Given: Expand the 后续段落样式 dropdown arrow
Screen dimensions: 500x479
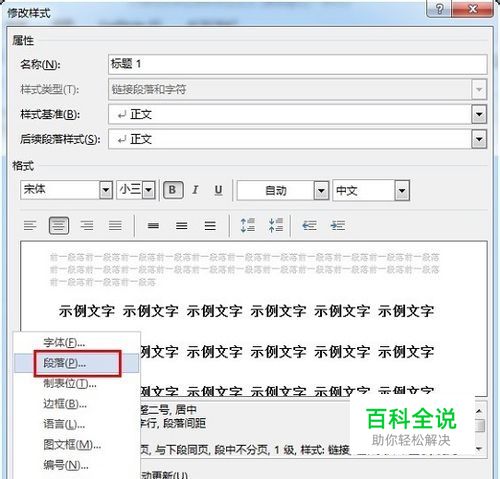Looking at the screenshot, I should 479,139.
